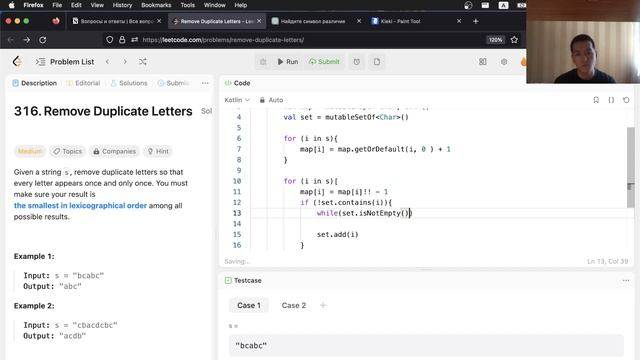640x360 pixels.
Task: Click the Medium difficulty tag
Action: pos(29,151)
